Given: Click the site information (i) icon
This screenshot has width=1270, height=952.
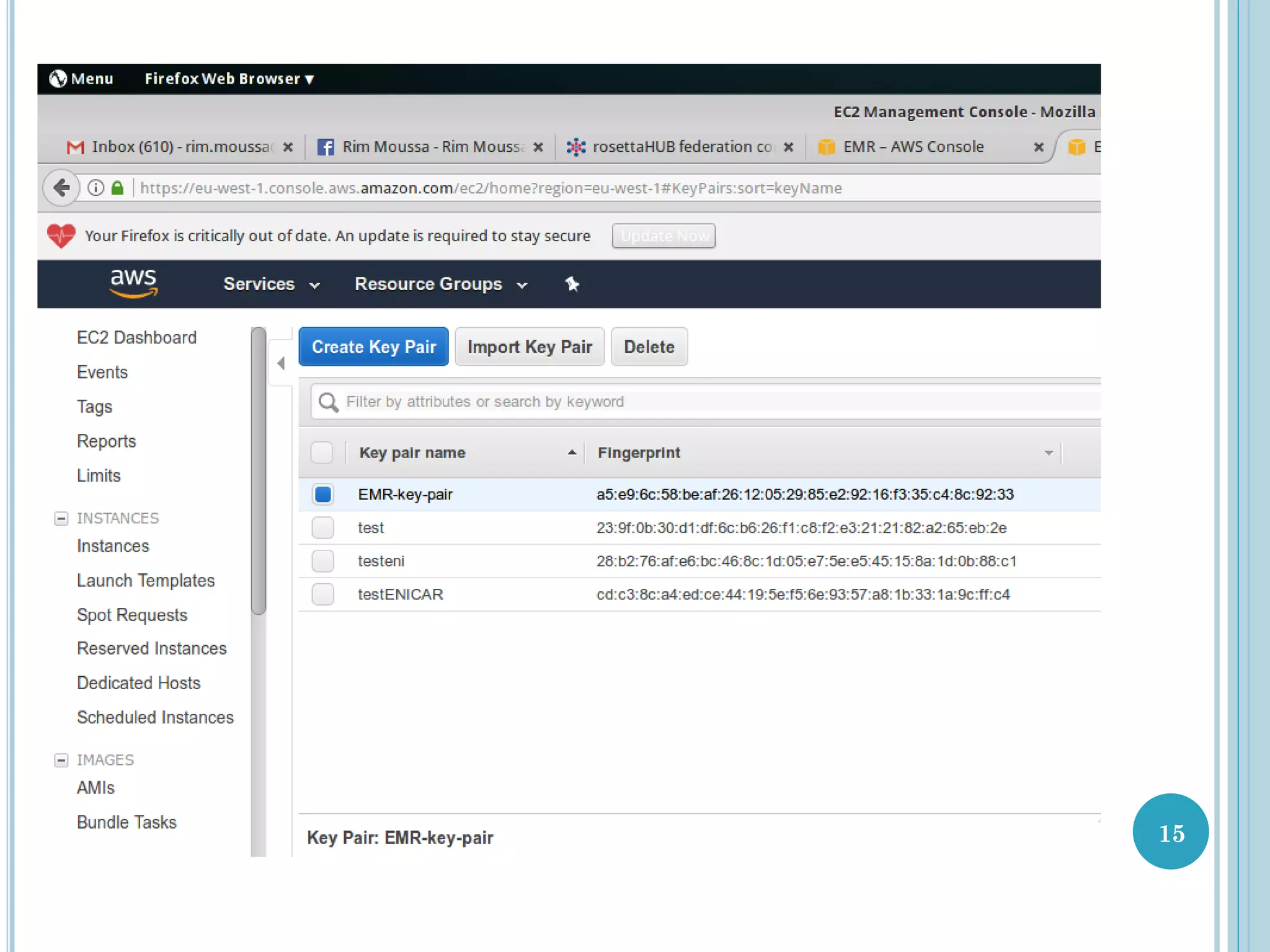Looking at the screenshot, I should (95, 188).
